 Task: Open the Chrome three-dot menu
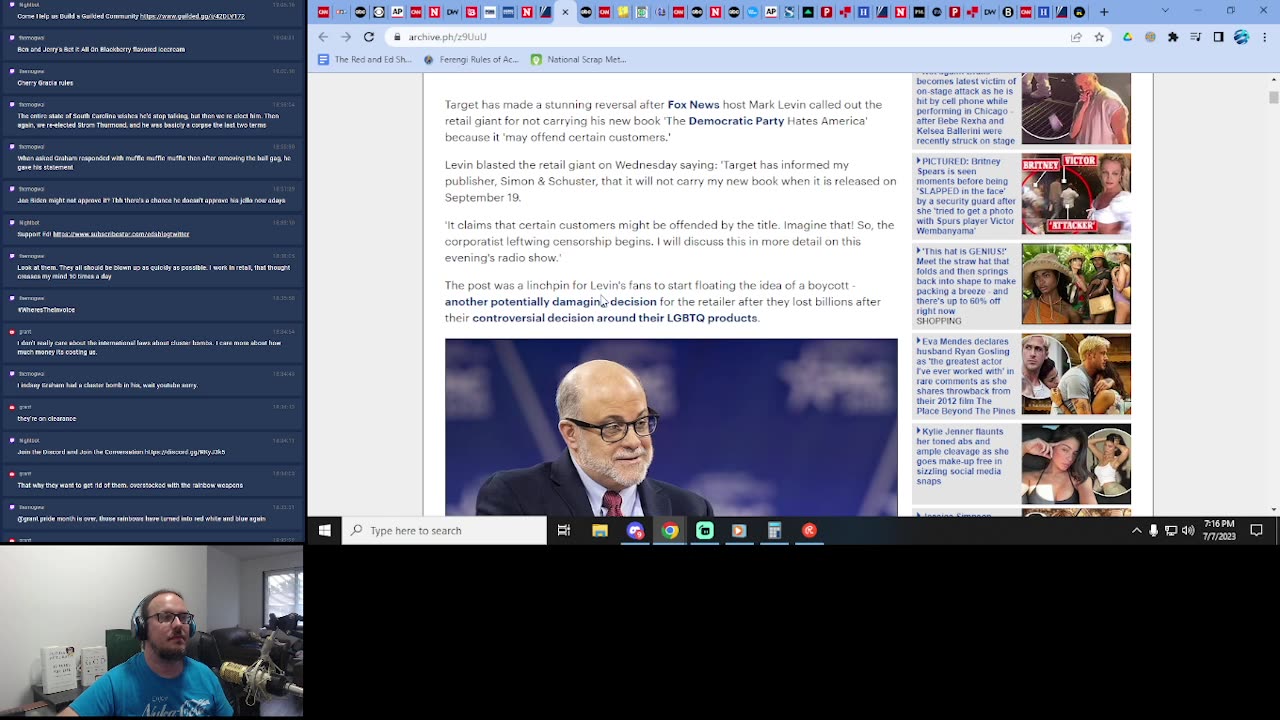point(1264,37)
